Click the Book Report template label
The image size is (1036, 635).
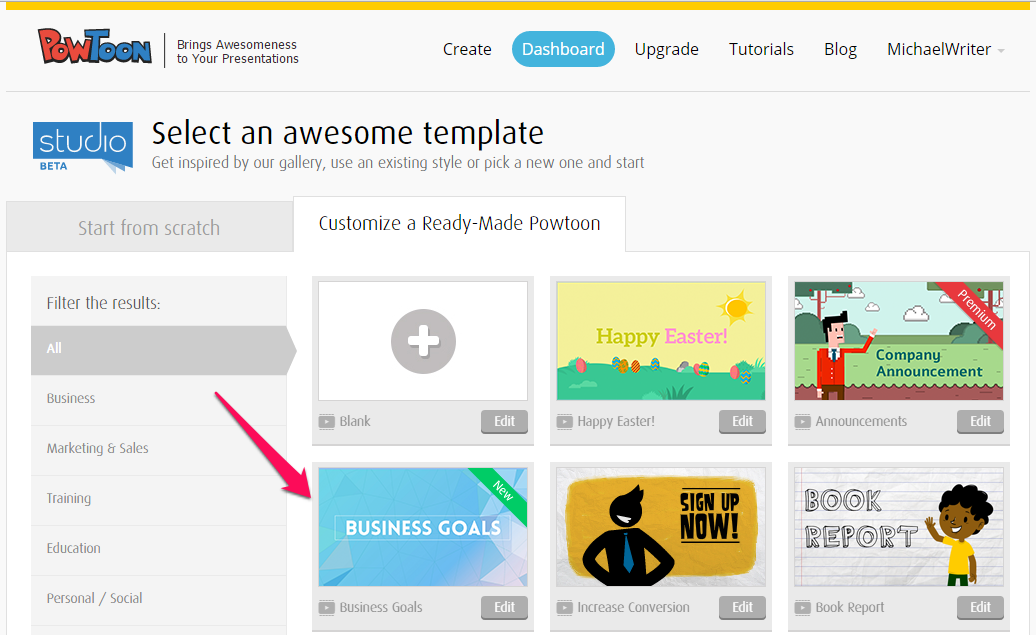coord(850,607)
